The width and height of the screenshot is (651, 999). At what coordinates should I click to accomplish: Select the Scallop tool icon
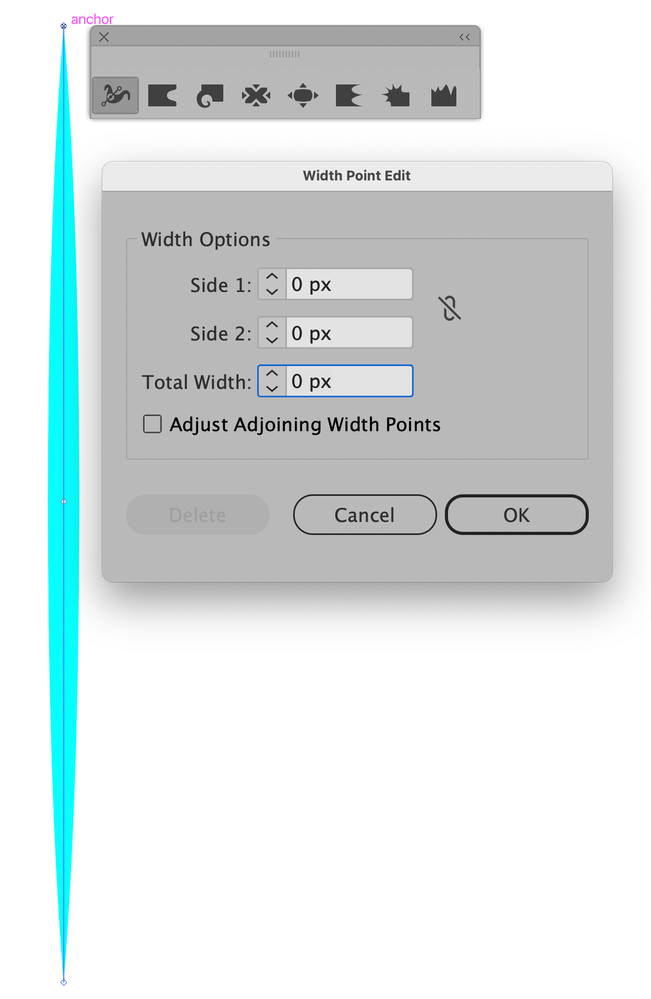tap(348, 96)
